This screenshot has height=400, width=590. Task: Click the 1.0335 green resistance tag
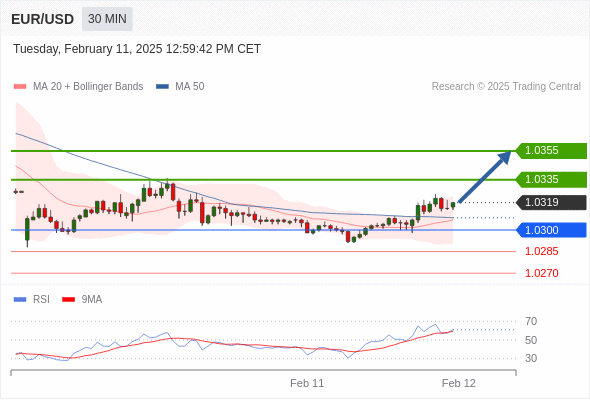coord(551,179)
